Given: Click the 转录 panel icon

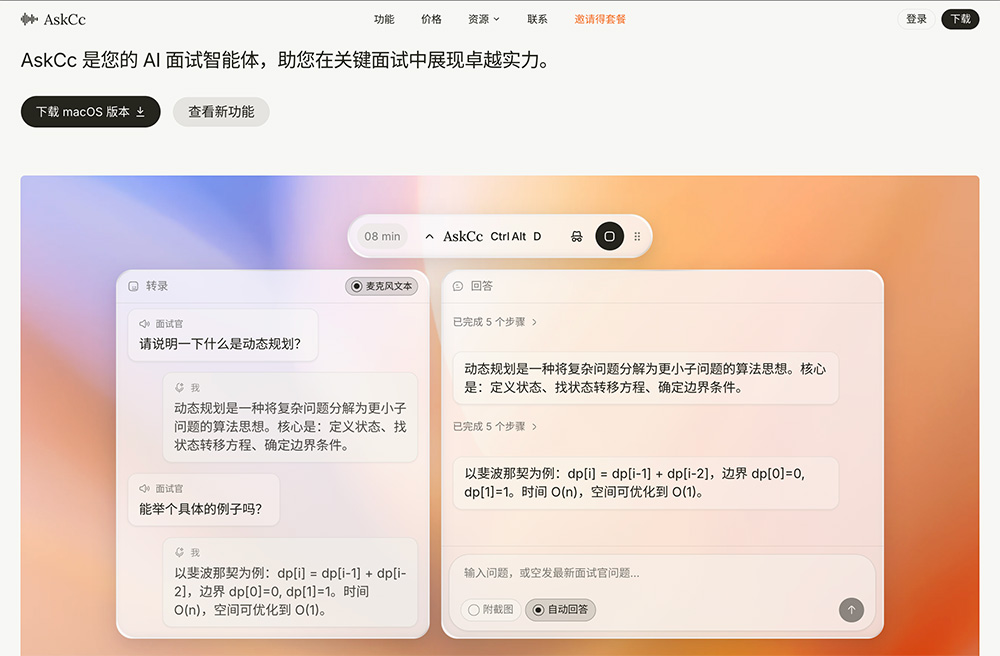Looking at the screenshot, I should 133,286.
